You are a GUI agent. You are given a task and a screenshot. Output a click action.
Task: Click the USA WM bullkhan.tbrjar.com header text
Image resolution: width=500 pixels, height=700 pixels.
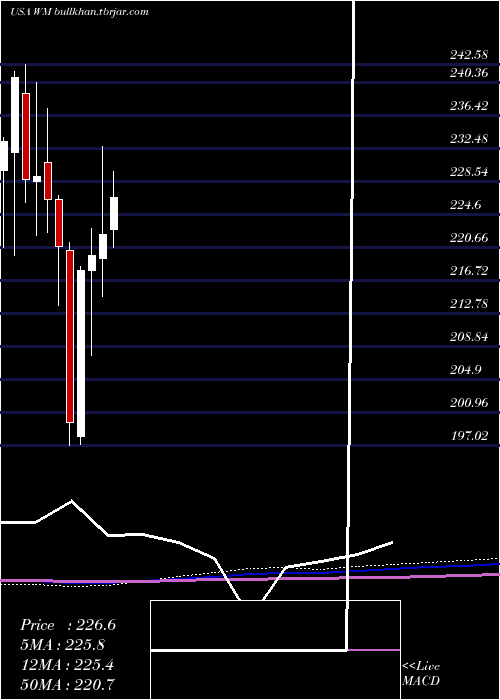79,12
